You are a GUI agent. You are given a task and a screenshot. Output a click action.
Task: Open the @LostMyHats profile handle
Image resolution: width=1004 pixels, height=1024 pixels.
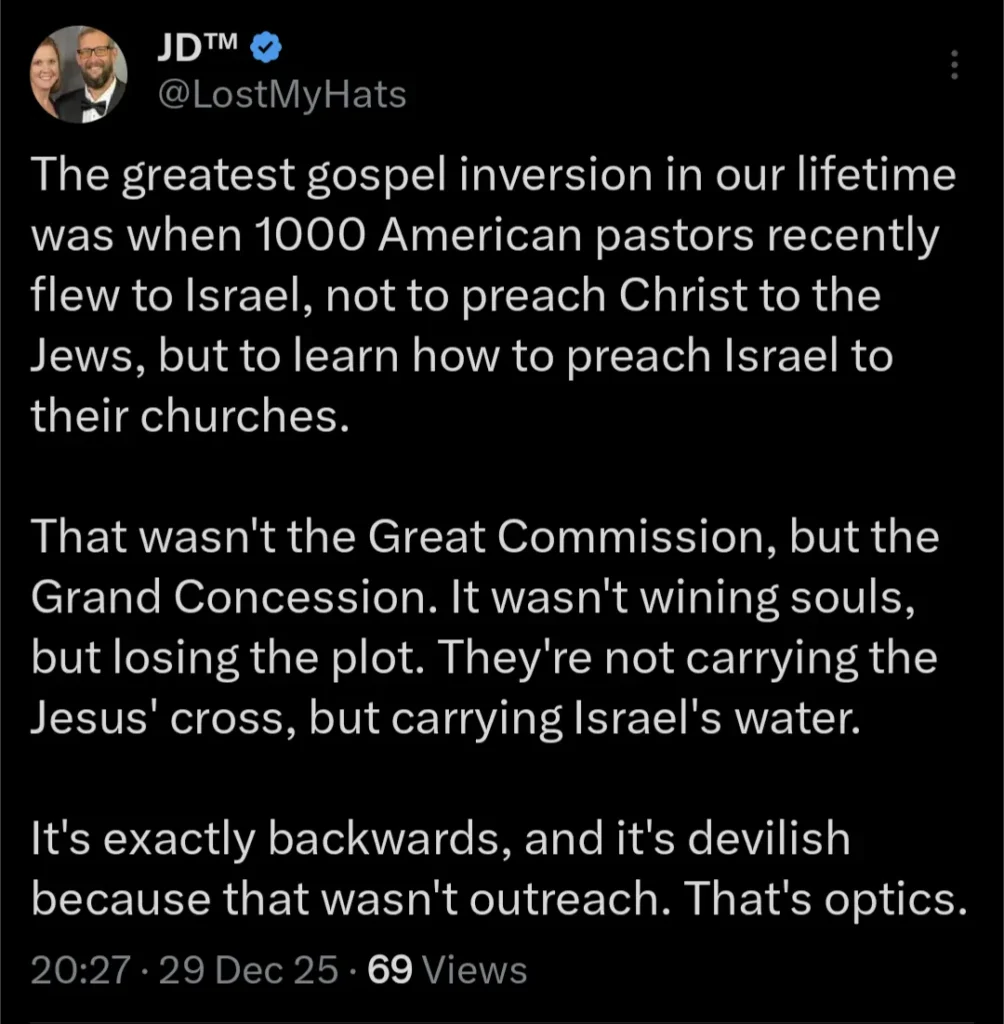point(282,94)
